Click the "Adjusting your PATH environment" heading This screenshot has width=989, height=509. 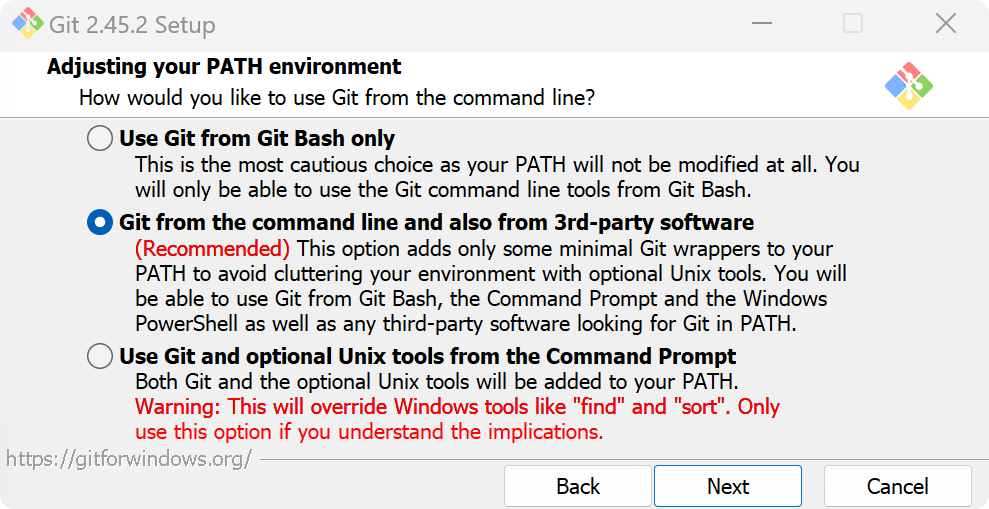coord(224,67)
